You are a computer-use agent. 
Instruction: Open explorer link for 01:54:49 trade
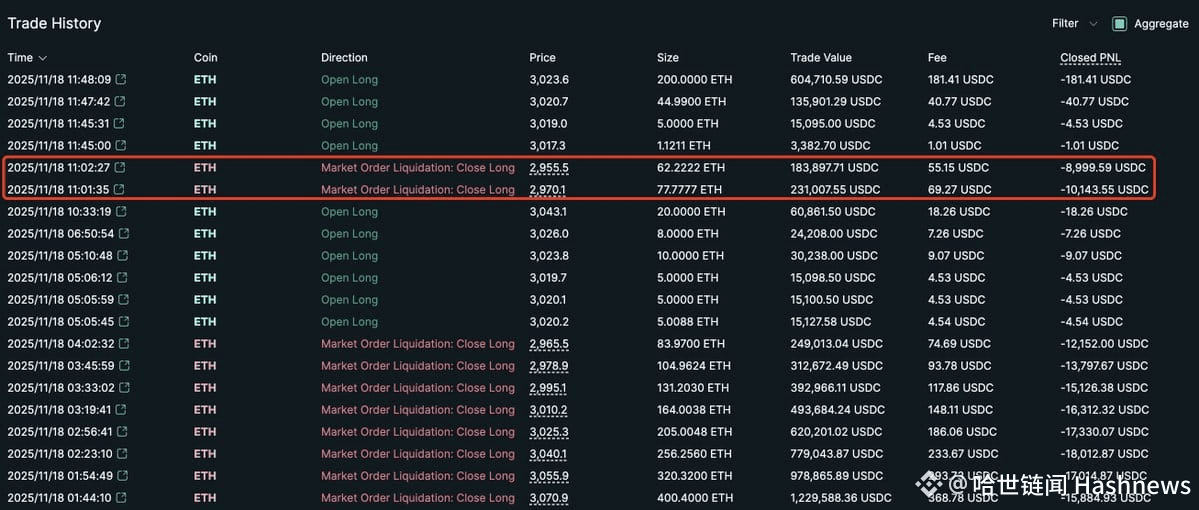click(121, 475)
